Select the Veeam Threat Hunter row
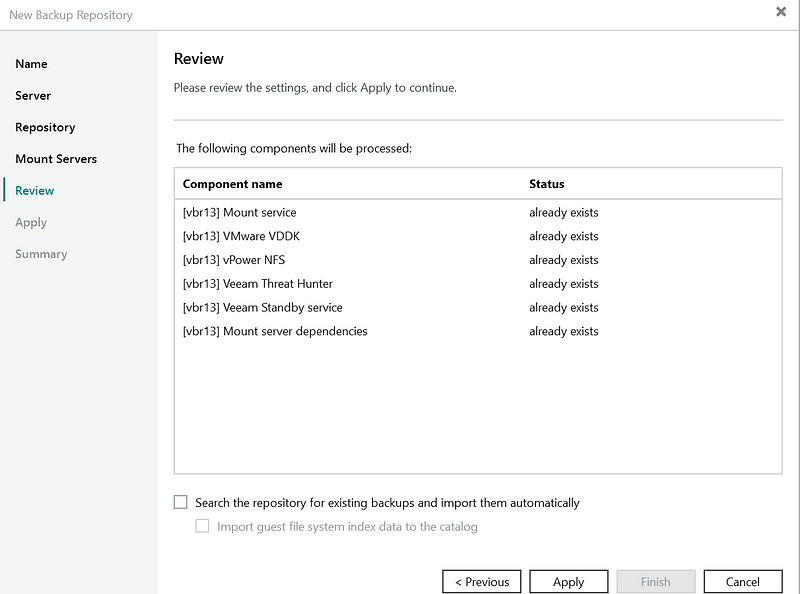Viewport: 800px width, 594px height. point(258,284)
